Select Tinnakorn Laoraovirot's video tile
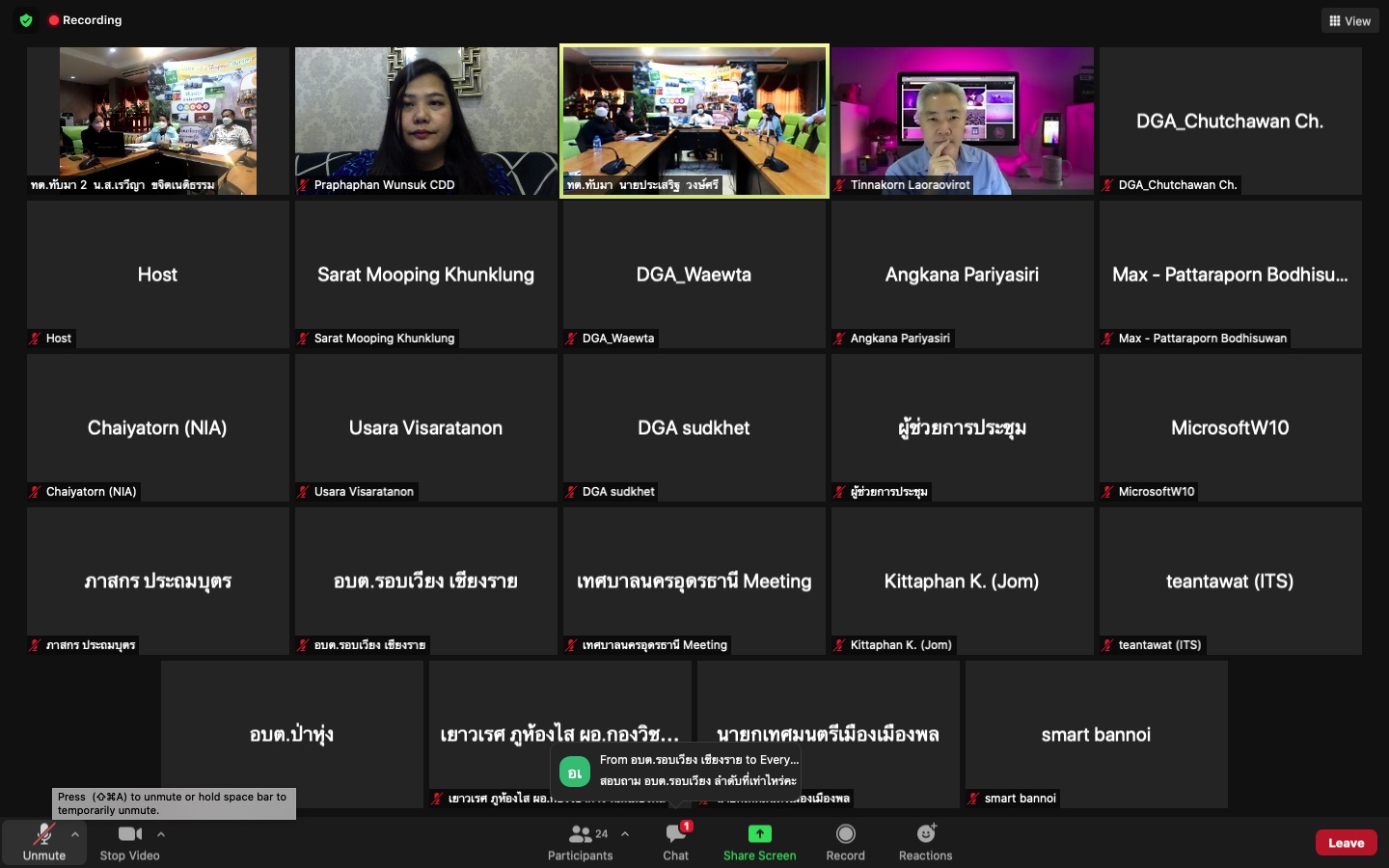This screenshot has height=868, width=1389. coord(962,121)
